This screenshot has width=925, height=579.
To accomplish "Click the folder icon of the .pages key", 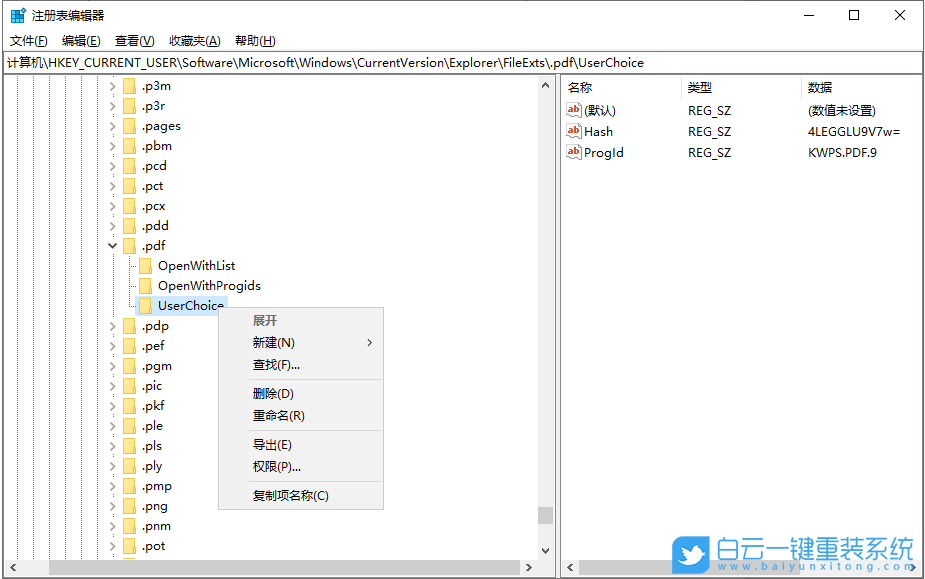I will (x=131, y=125).
